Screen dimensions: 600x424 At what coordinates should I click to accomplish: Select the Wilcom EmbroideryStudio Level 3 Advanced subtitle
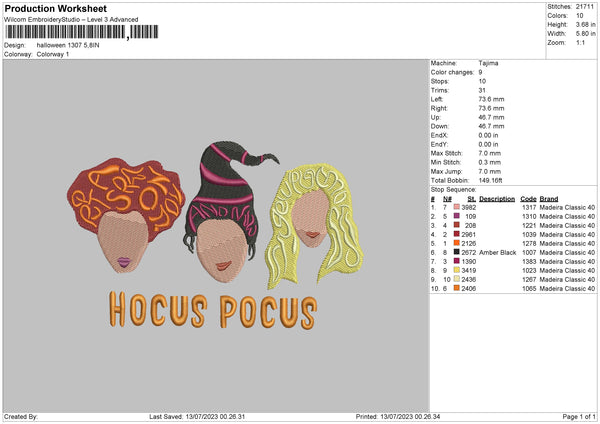(71, 20)
